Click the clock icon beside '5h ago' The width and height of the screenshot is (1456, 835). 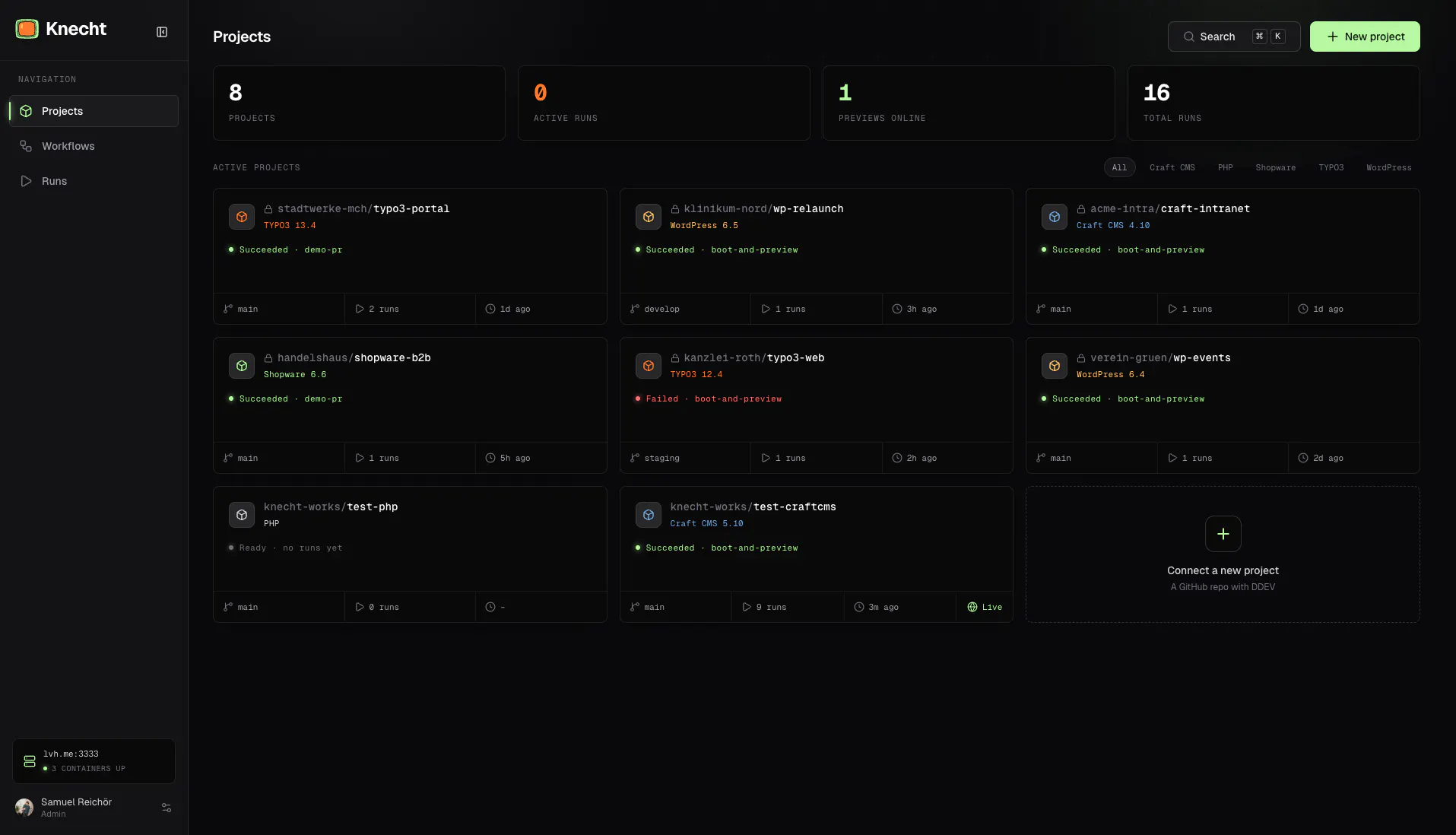490,458
